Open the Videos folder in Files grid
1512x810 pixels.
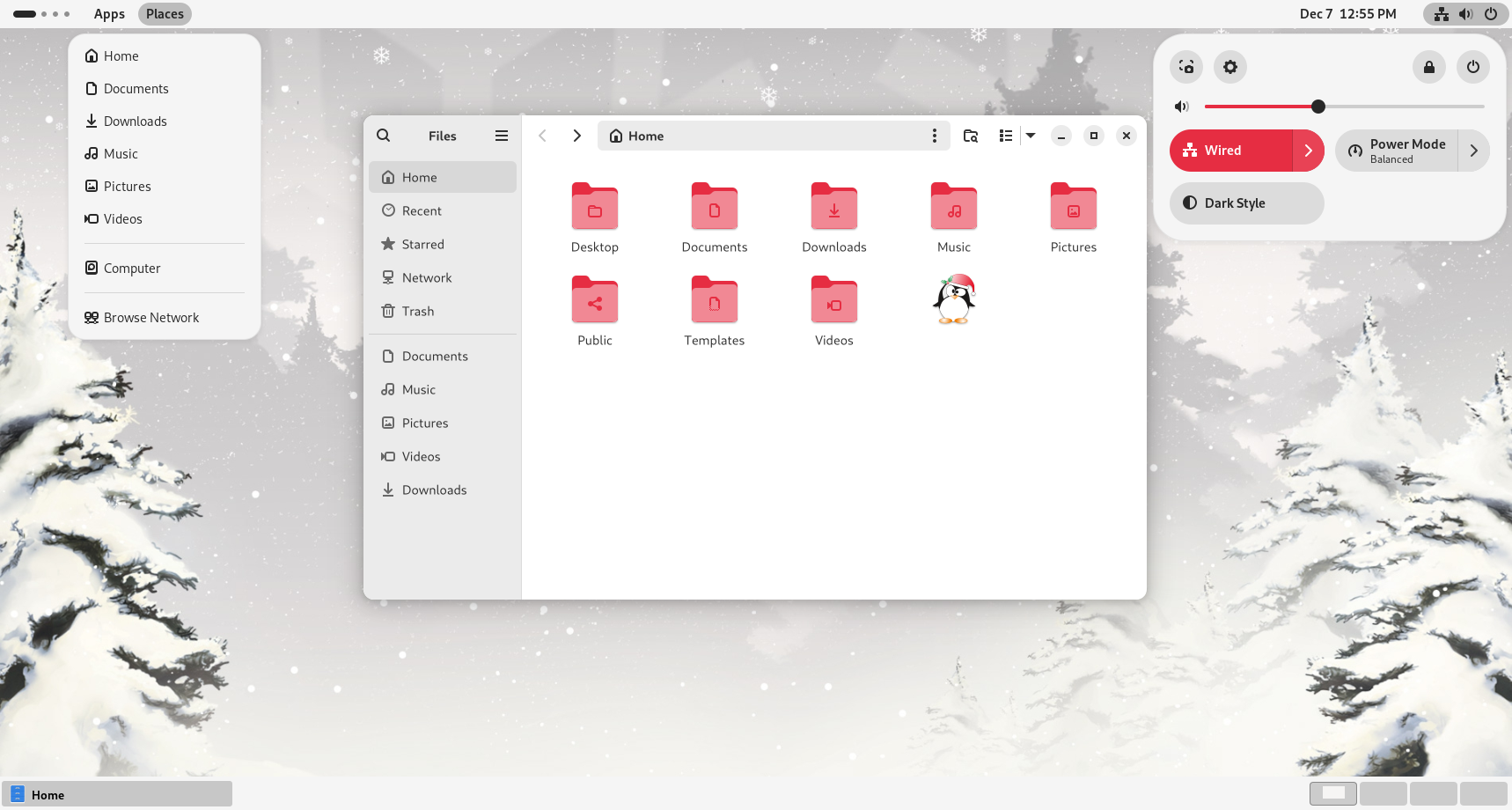[834, 300]
